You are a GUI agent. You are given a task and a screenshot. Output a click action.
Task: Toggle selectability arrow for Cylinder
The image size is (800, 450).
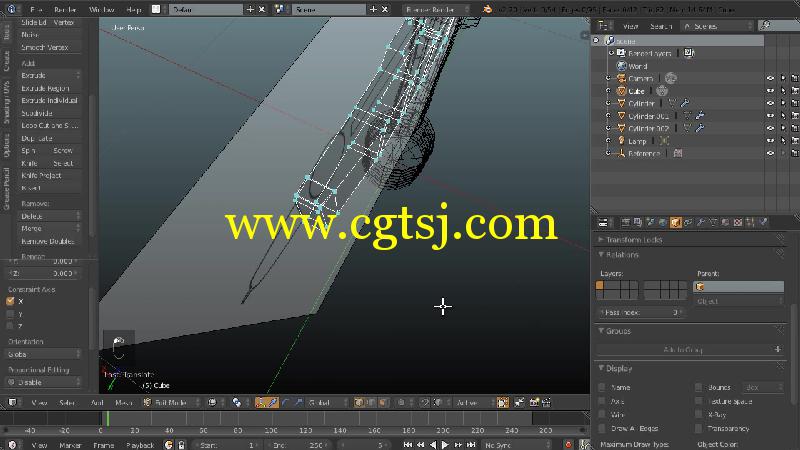783,103
